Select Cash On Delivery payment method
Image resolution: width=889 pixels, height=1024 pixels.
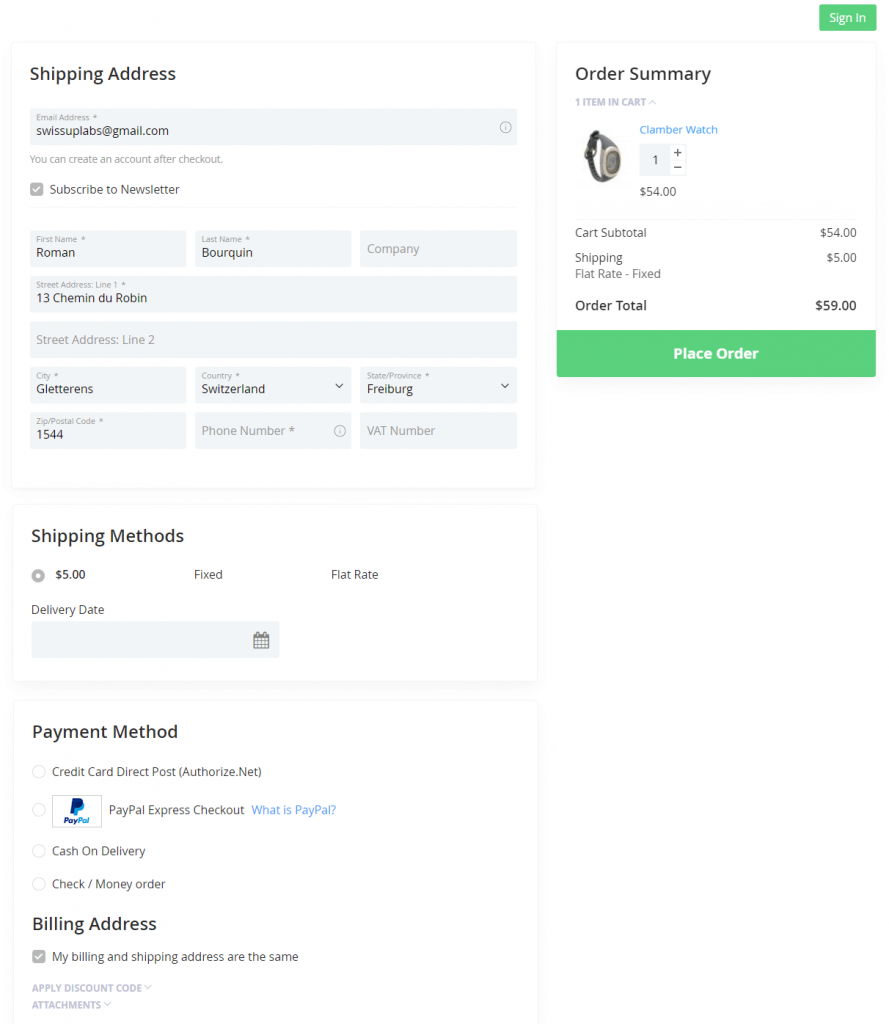point(37,851)
